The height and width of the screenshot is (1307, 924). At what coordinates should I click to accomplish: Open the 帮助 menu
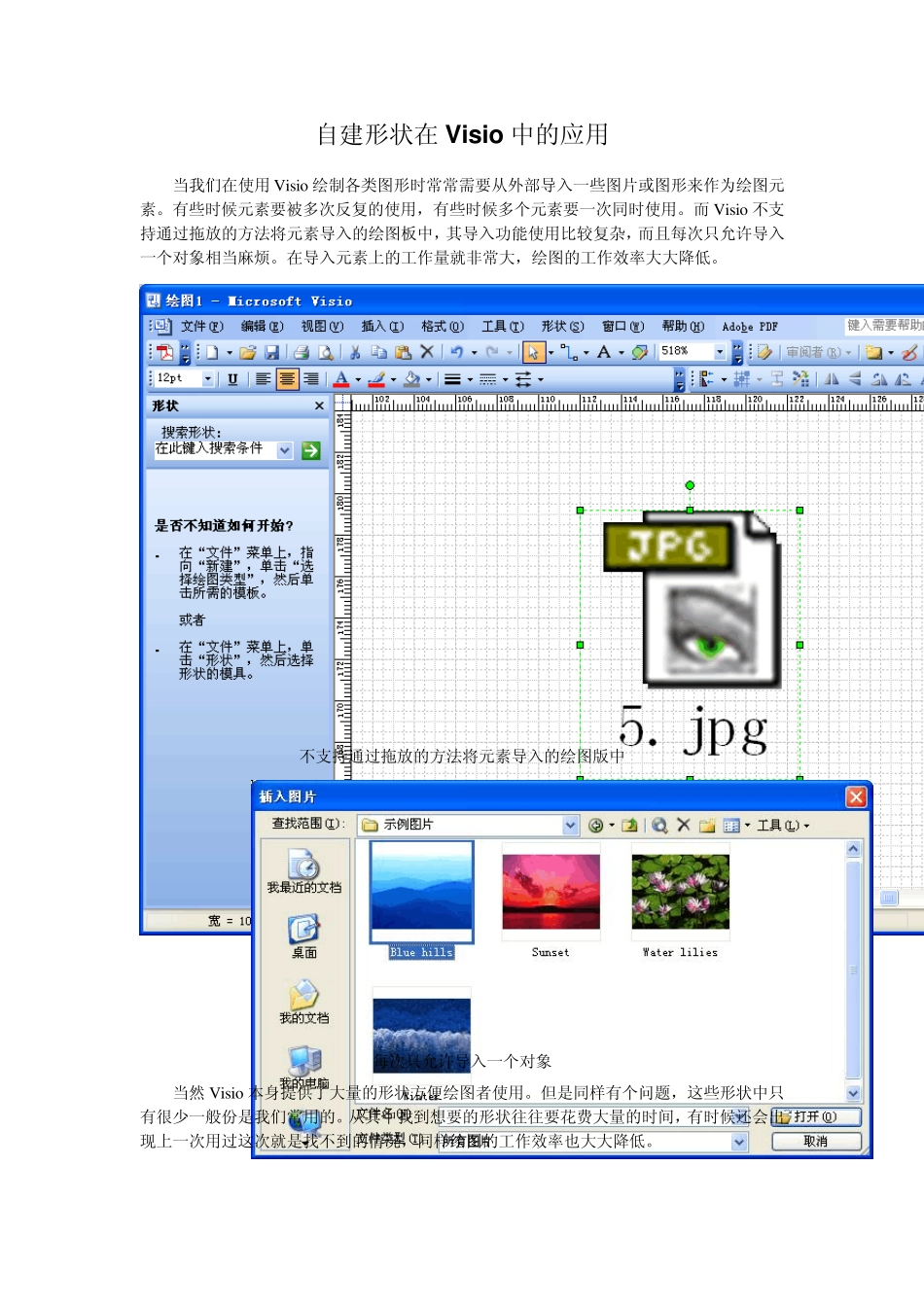coord(683,327)
